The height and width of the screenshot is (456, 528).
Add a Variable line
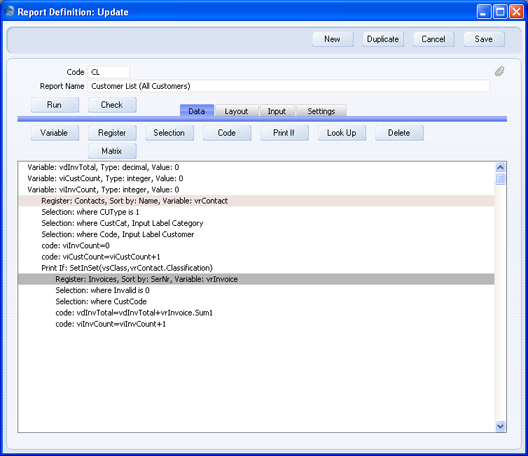click(55, 133)
